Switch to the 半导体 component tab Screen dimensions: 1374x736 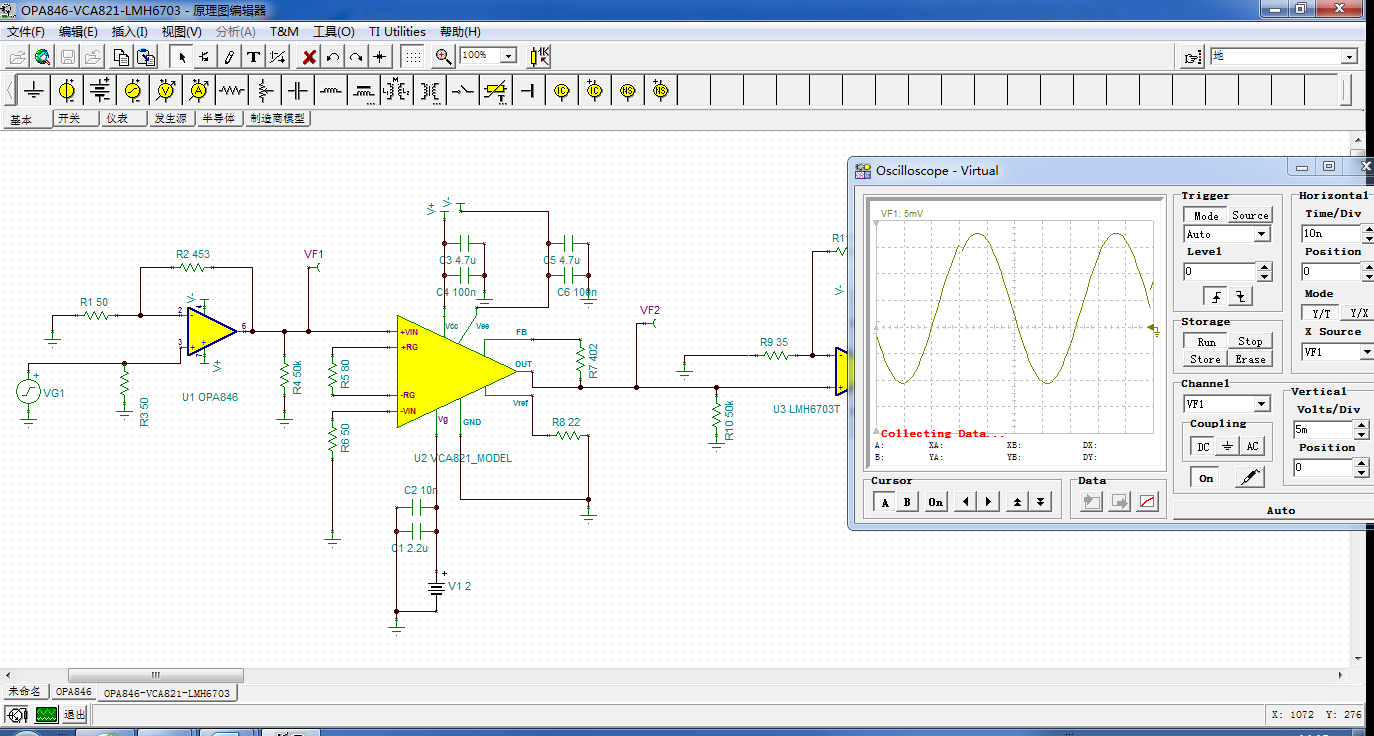point(219,118)
